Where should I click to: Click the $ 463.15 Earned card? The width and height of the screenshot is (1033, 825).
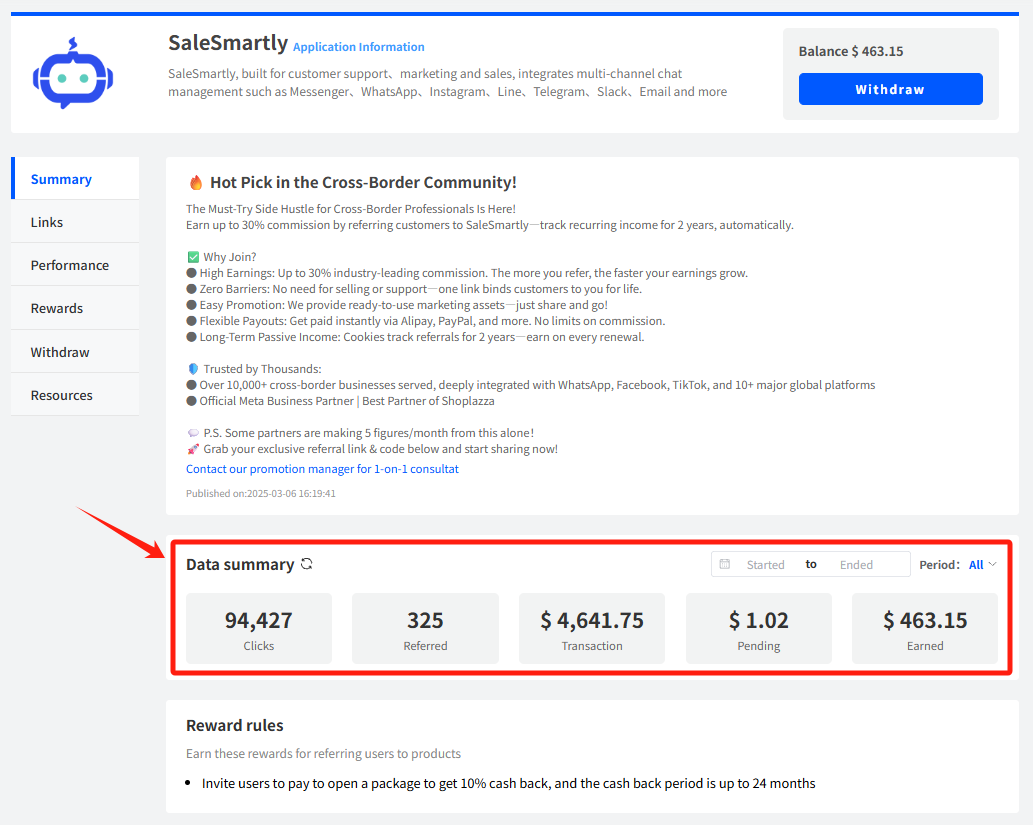[925, 629]
